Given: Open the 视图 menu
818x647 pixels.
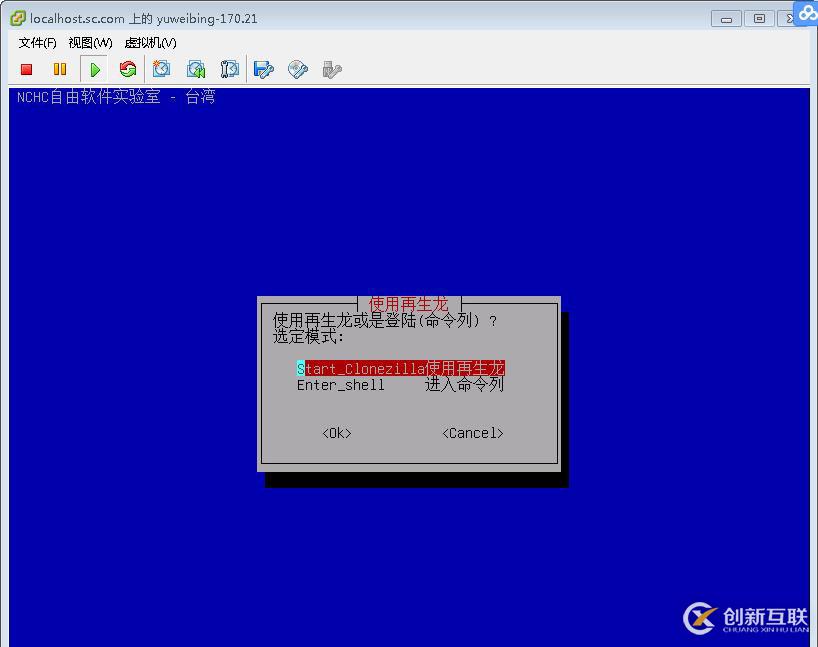Looking at the screenshot, I should tap(88, 43).
